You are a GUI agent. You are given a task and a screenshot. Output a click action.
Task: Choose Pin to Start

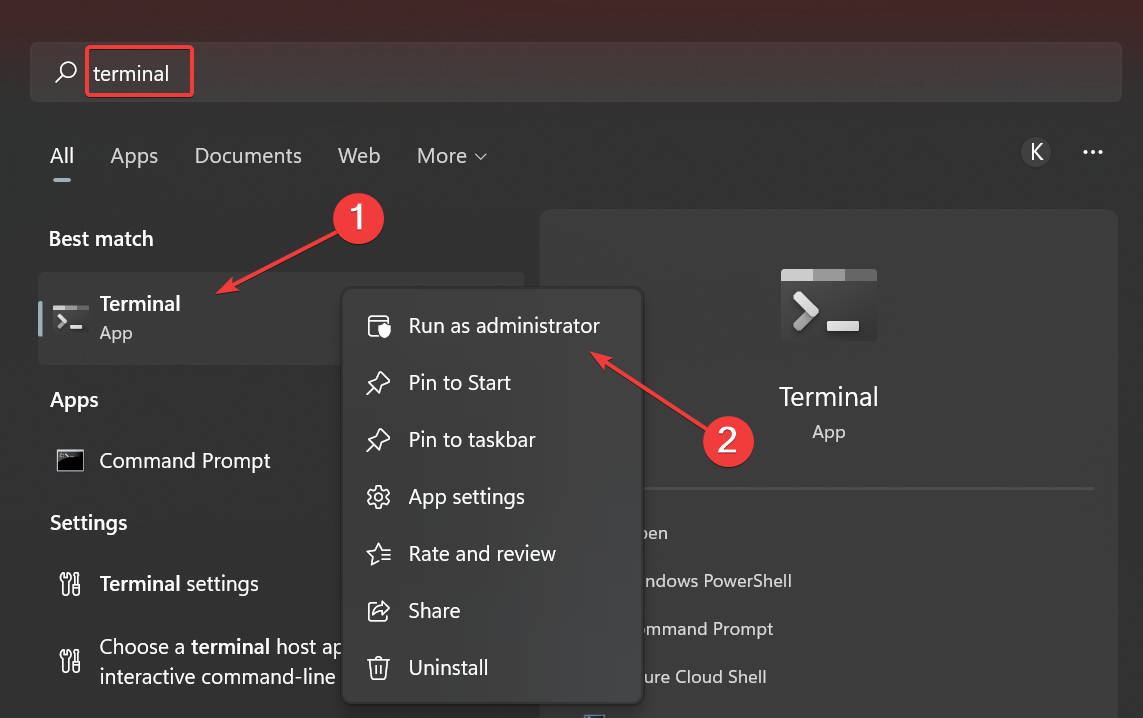coord(492,383)
